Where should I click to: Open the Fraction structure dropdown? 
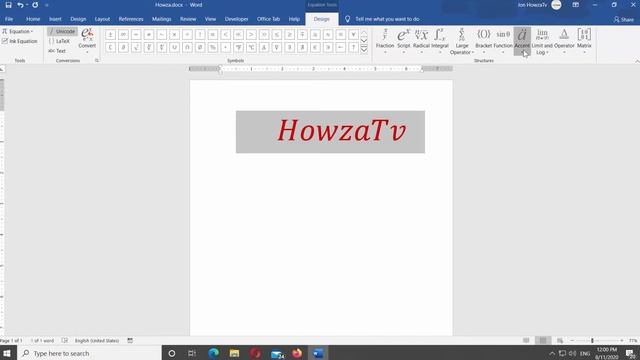(385, 41)
